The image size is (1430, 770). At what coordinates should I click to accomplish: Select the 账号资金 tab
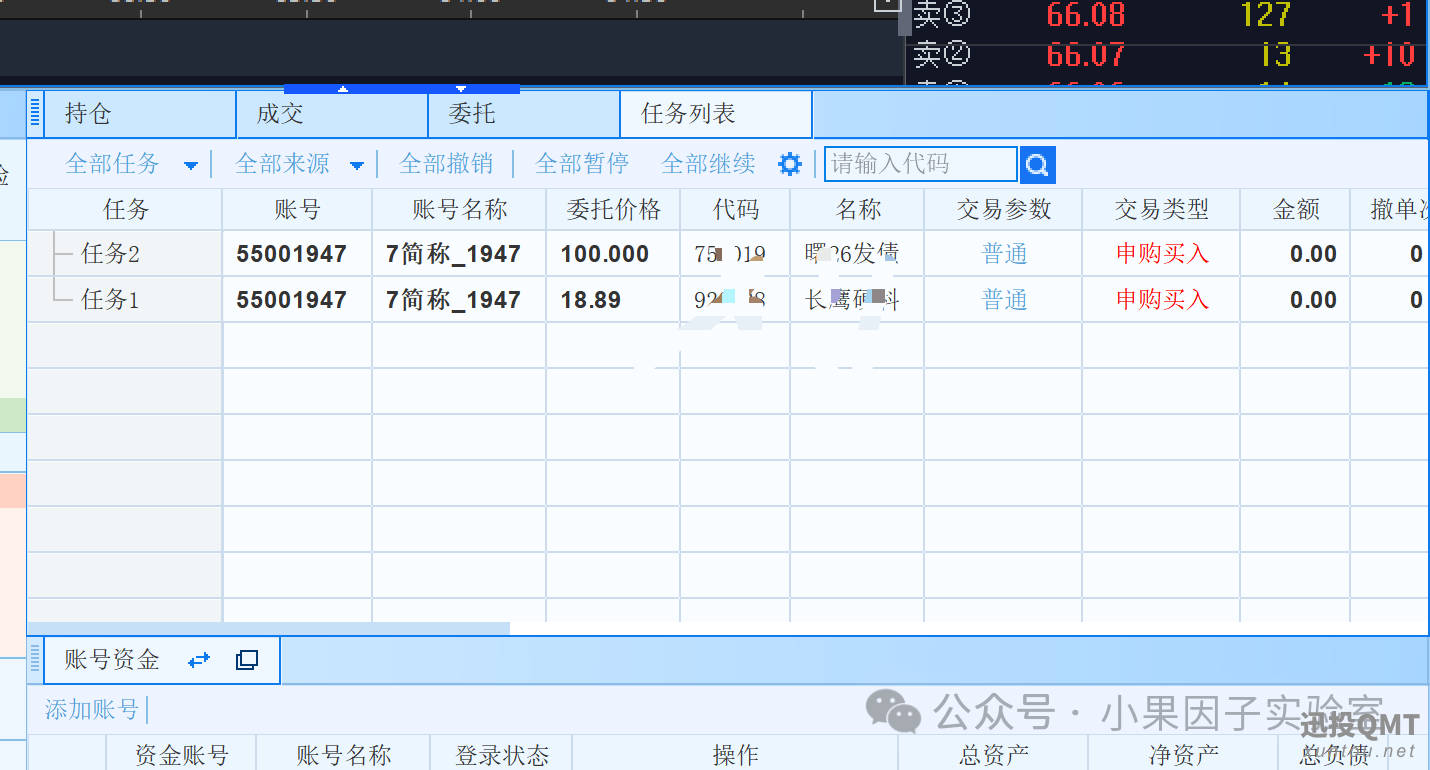click(162, 660)
